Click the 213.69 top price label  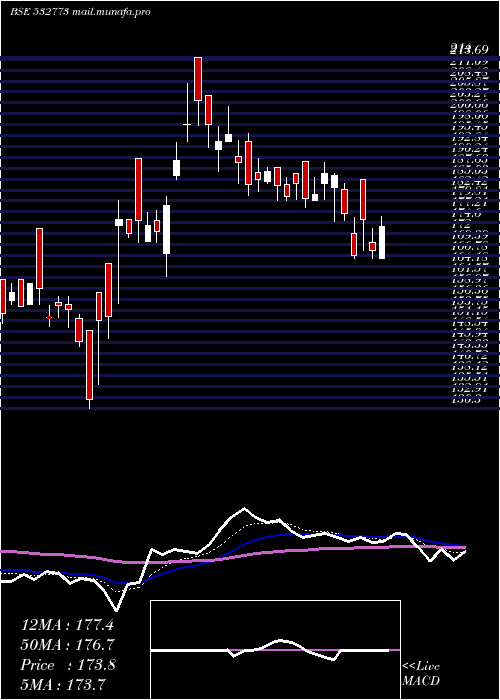point(469,49)
